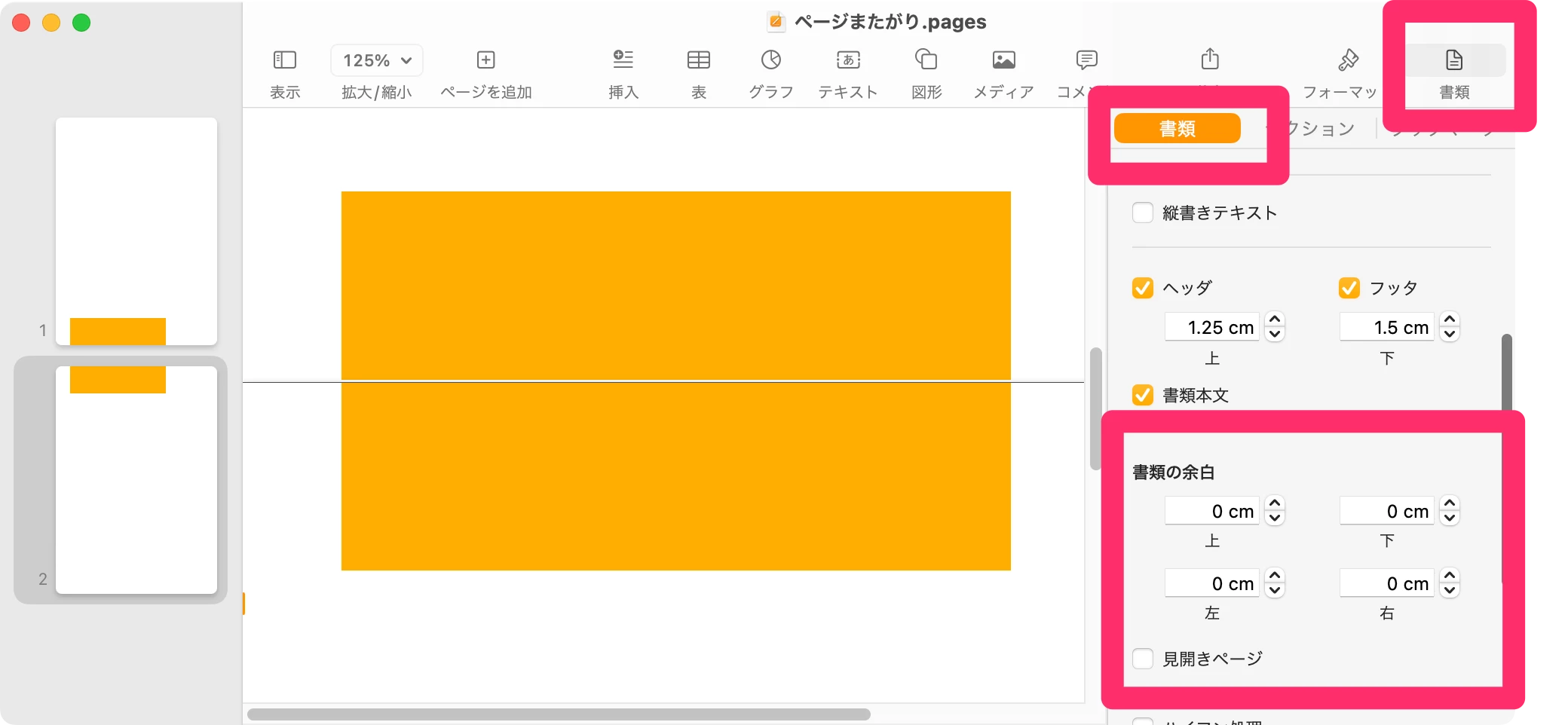Click the ページまたがり.pages title

point(890,22)
